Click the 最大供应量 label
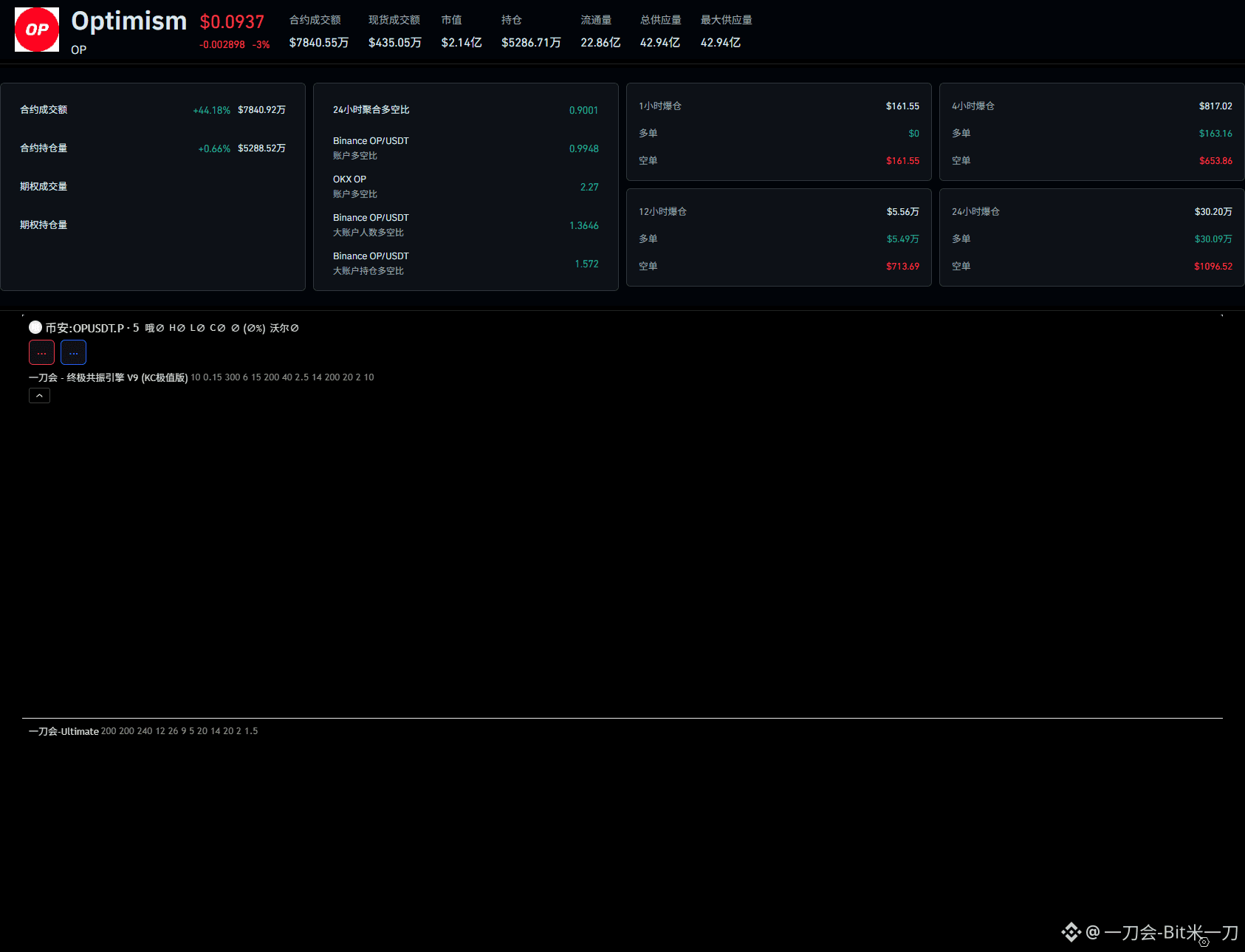 tap(727, 20)
